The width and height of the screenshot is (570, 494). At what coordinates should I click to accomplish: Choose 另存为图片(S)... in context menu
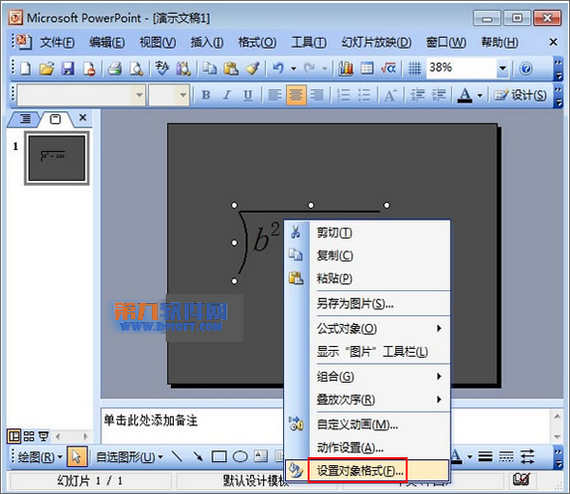click(x=368, y=304)
